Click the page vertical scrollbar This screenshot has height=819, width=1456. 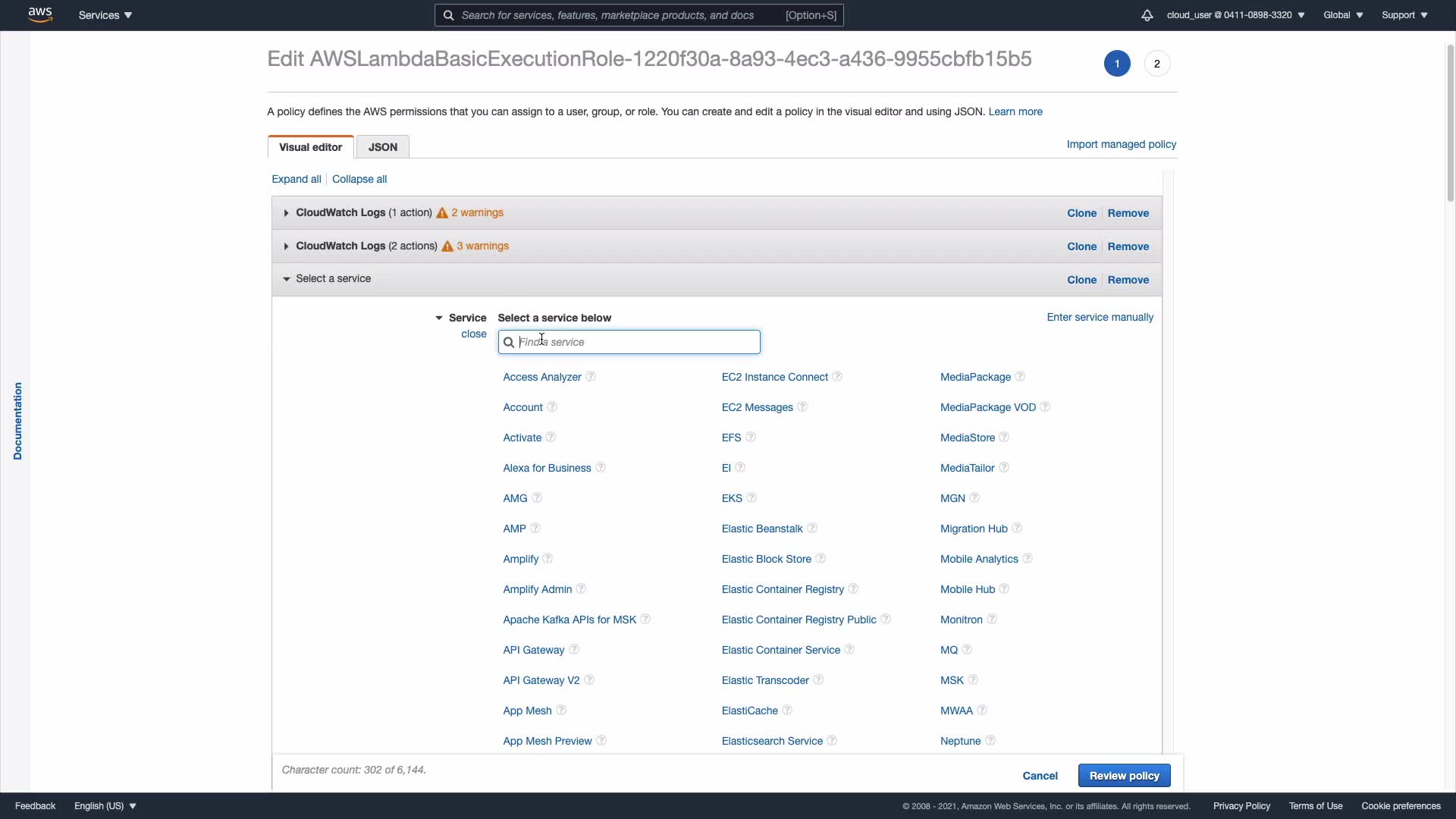1450,121
